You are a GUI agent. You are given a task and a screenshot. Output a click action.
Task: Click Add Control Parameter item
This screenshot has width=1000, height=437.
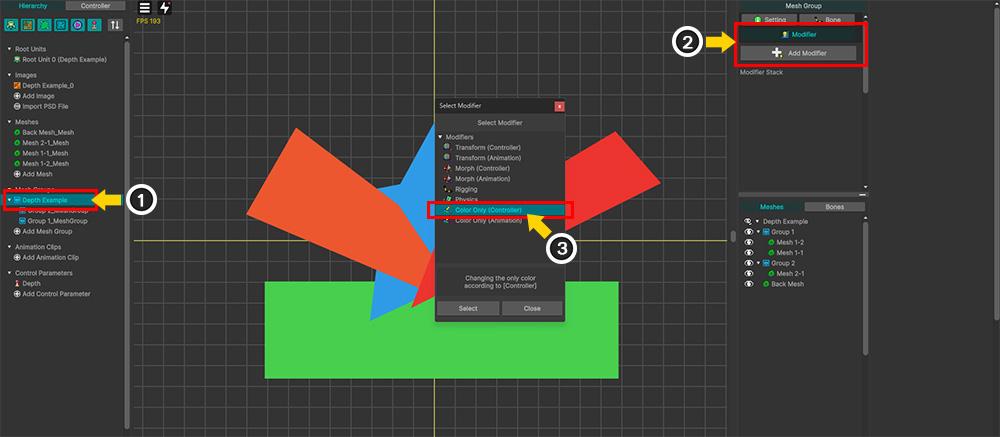click(56, 294)
